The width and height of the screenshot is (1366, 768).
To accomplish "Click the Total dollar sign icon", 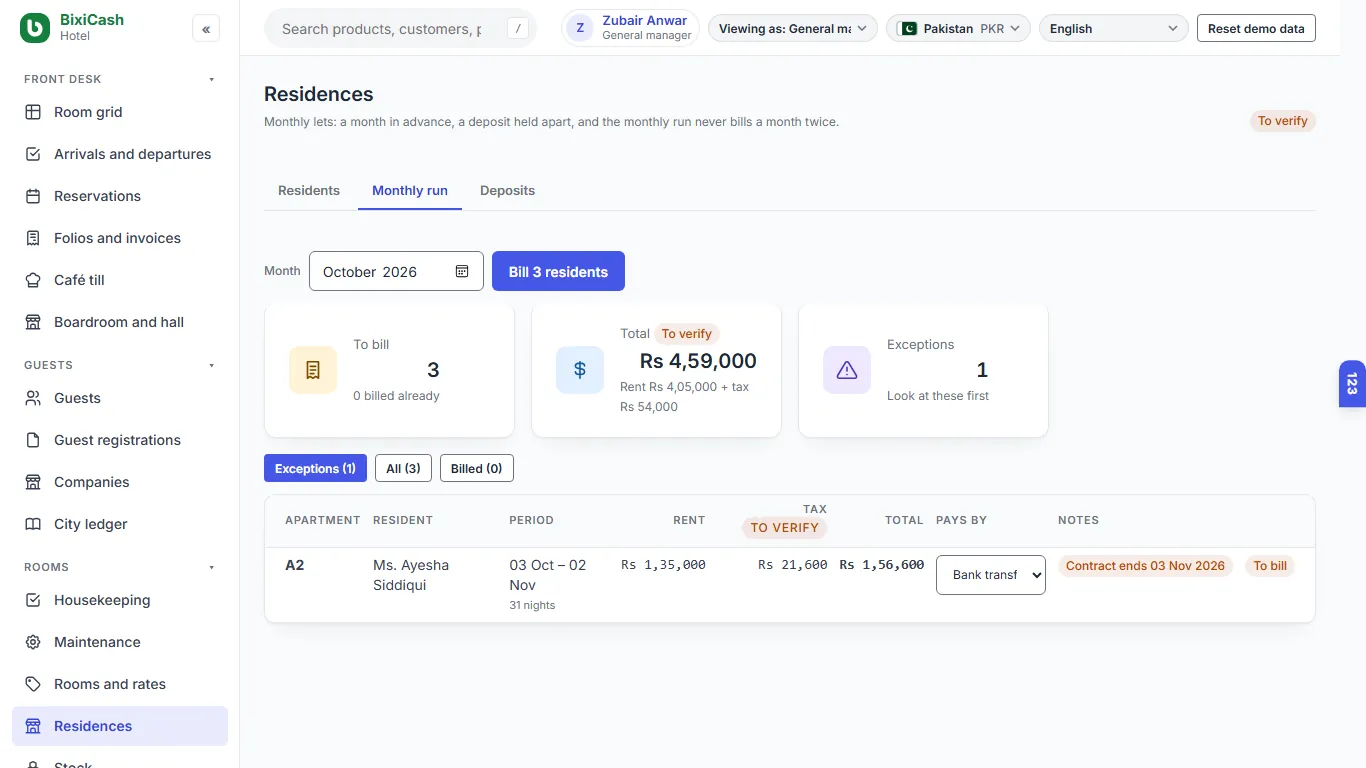I will [x=580, y=370].
